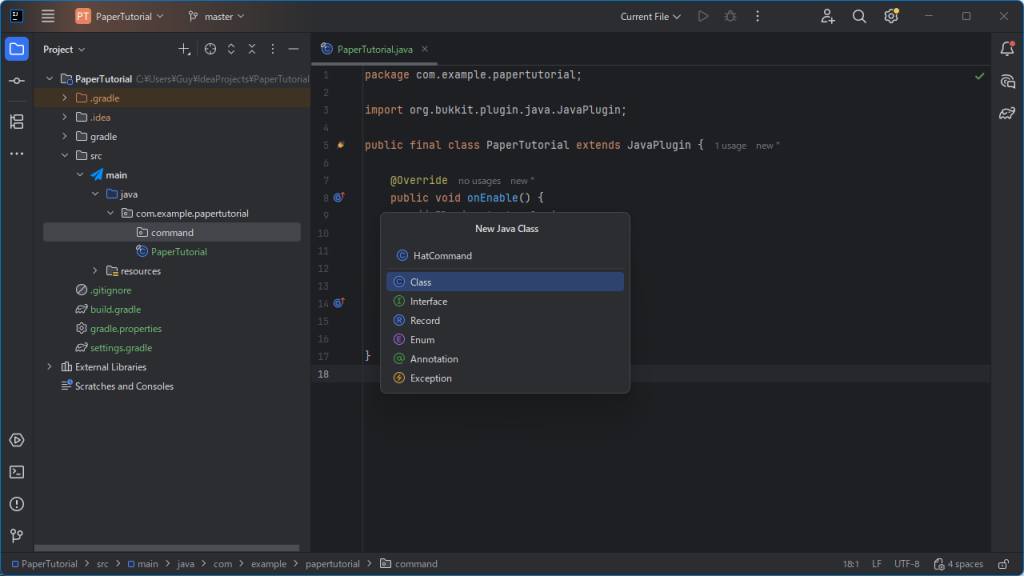
Task: Expand the External Libraries node
Action: [x=50, y=367]
